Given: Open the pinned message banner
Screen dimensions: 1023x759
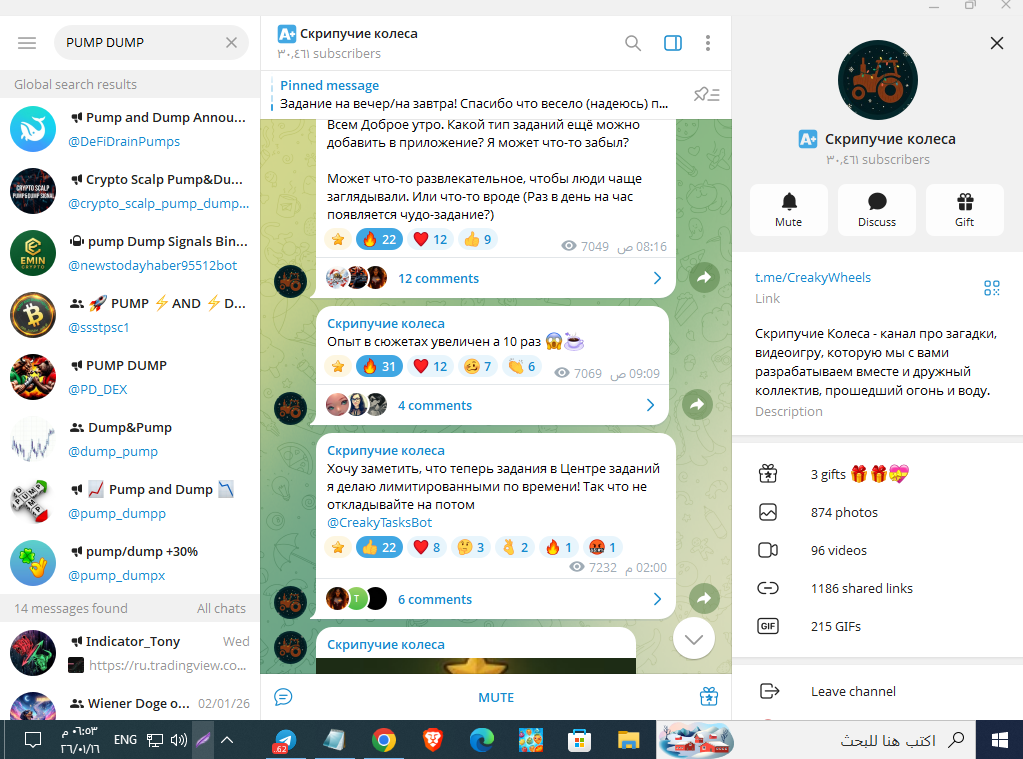Looking at the screenshot, I should click(x=475, y=95).
